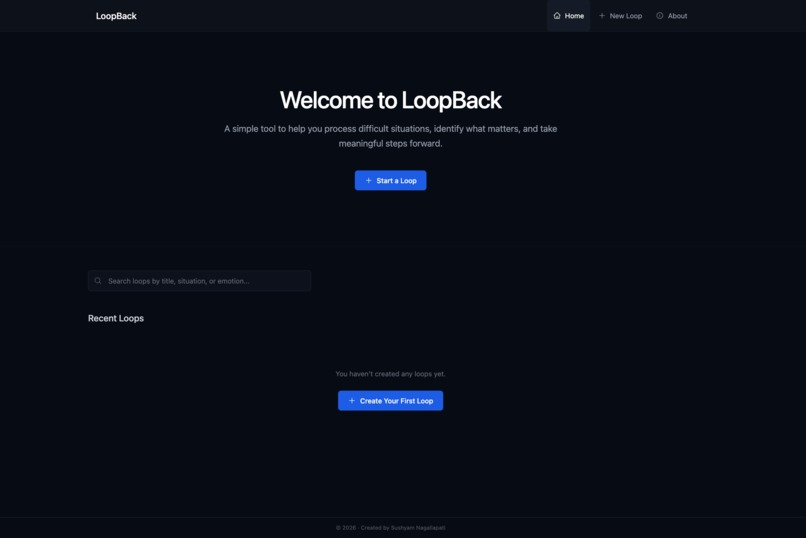Select the Recent Loops heading
Image resolution: width=806 pixels, height=538 pixels.
116,318
